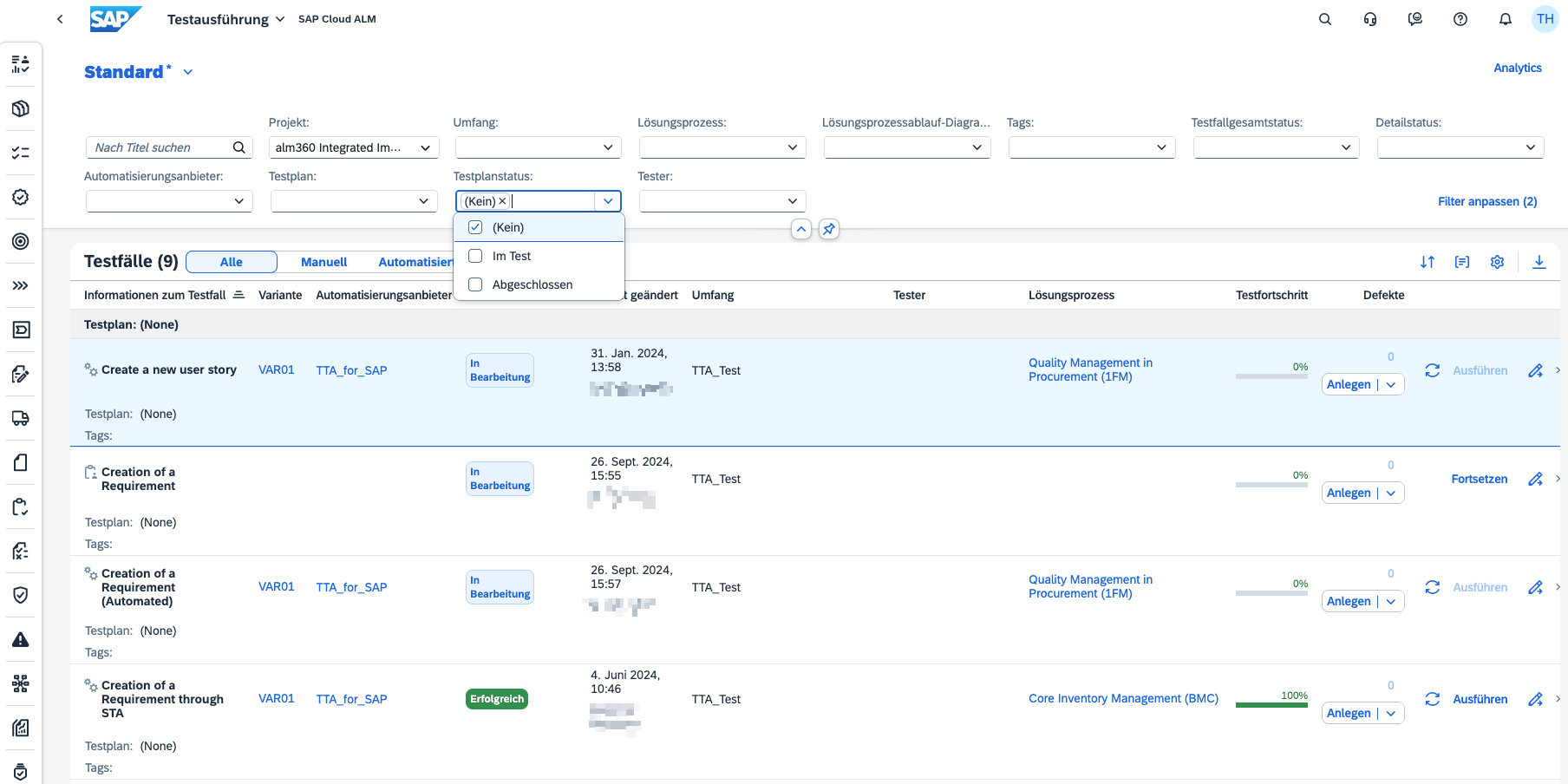Screen dimensions: 1568x784
Task: Select the Alle tab
Action: tap(231, 262)
